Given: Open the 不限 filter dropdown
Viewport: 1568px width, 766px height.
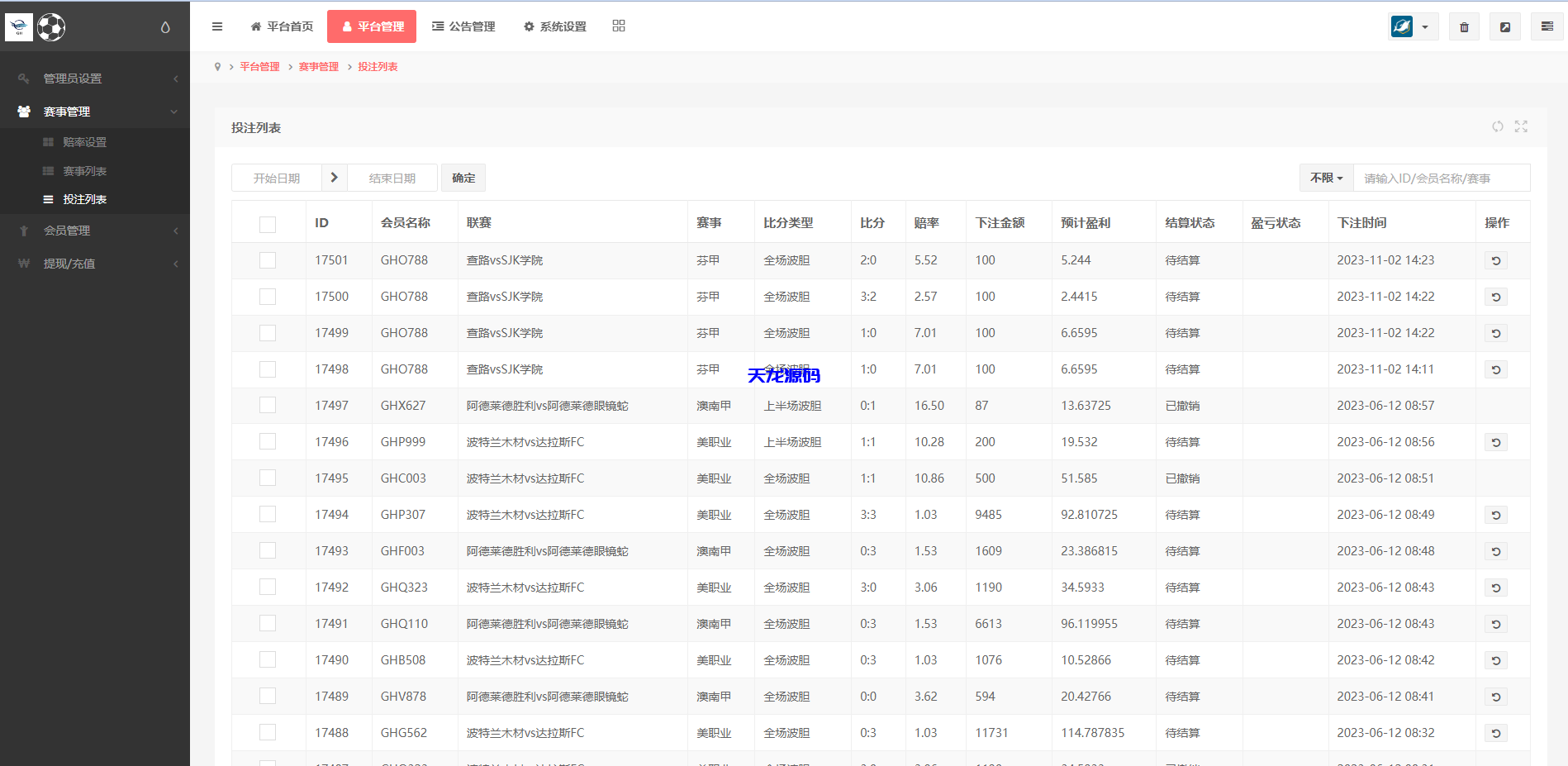Looking at the screenshot, I should [x=1325, y=177].
